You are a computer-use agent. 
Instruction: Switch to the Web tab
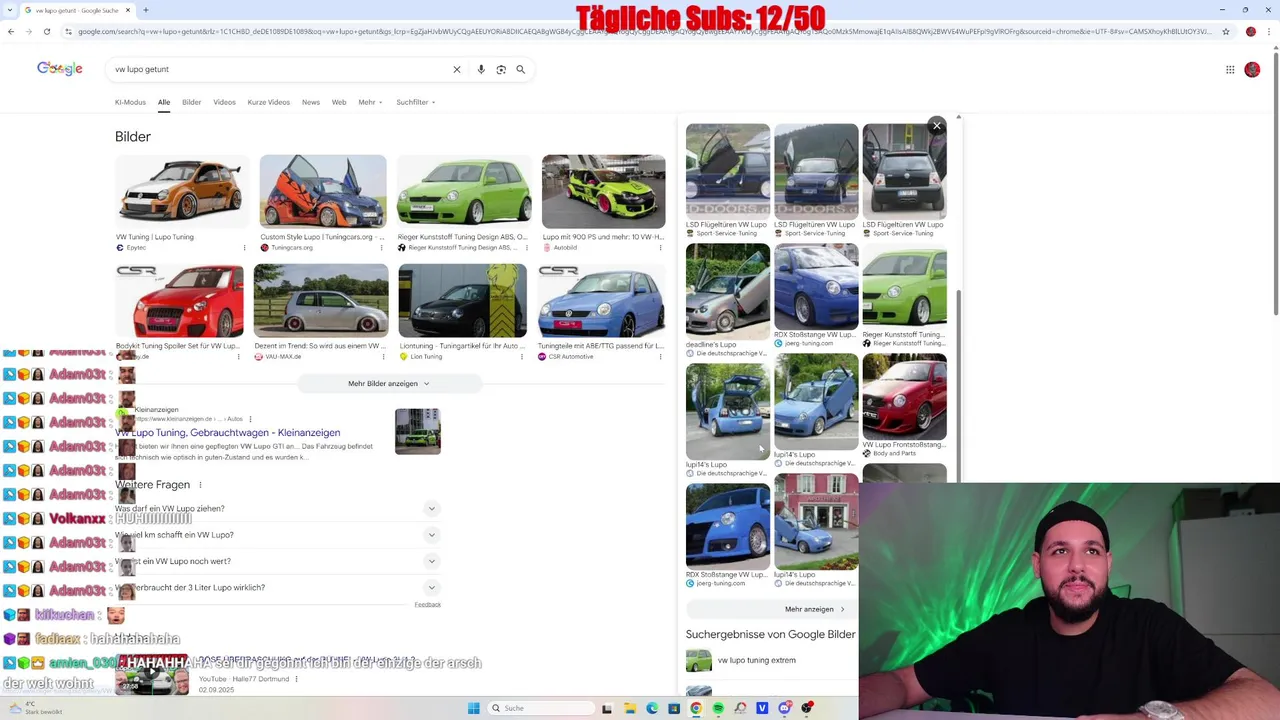pos(339,102)
